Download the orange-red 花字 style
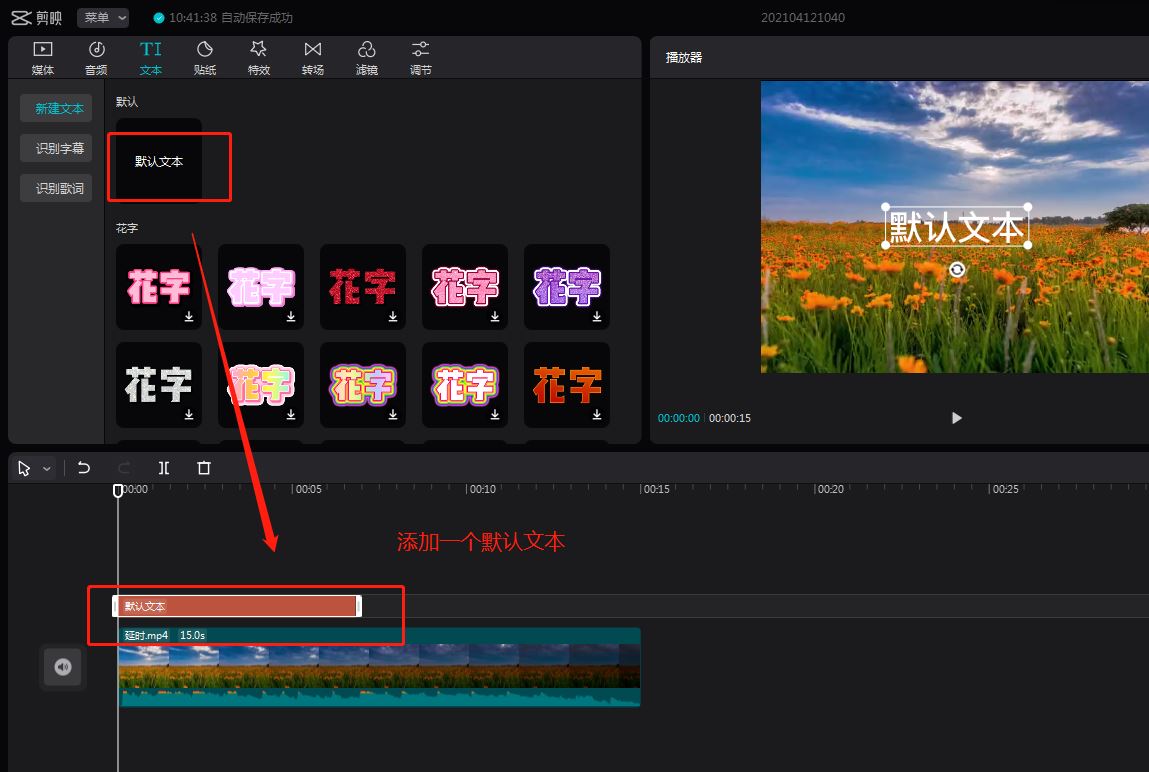 (596, 415)
